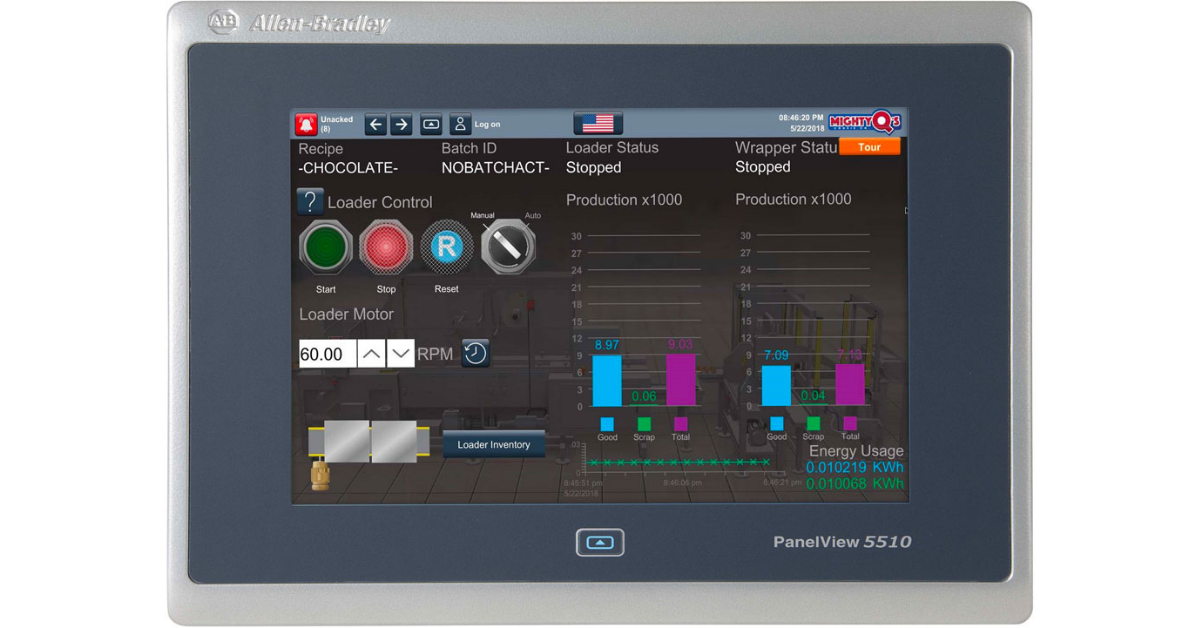Click the Mighty Q's logo

coord(865,121)
